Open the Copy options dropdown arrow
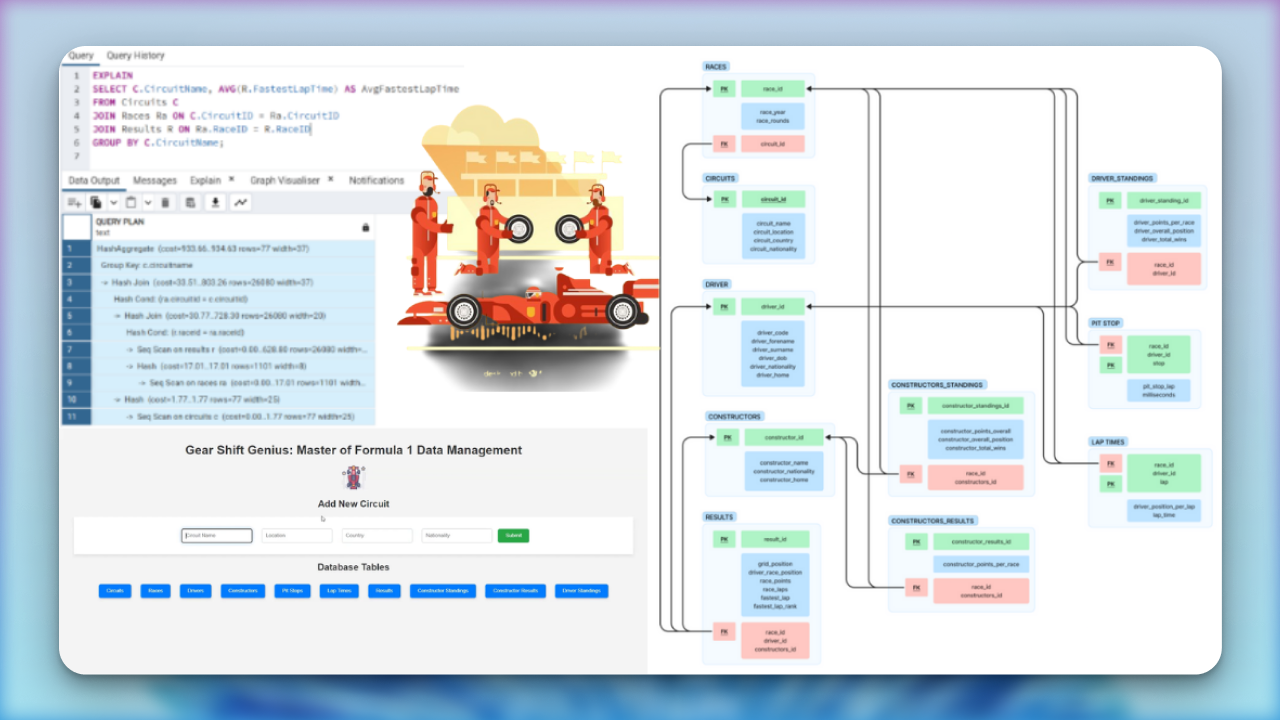The image size is (1280, 720). point(113,202)
